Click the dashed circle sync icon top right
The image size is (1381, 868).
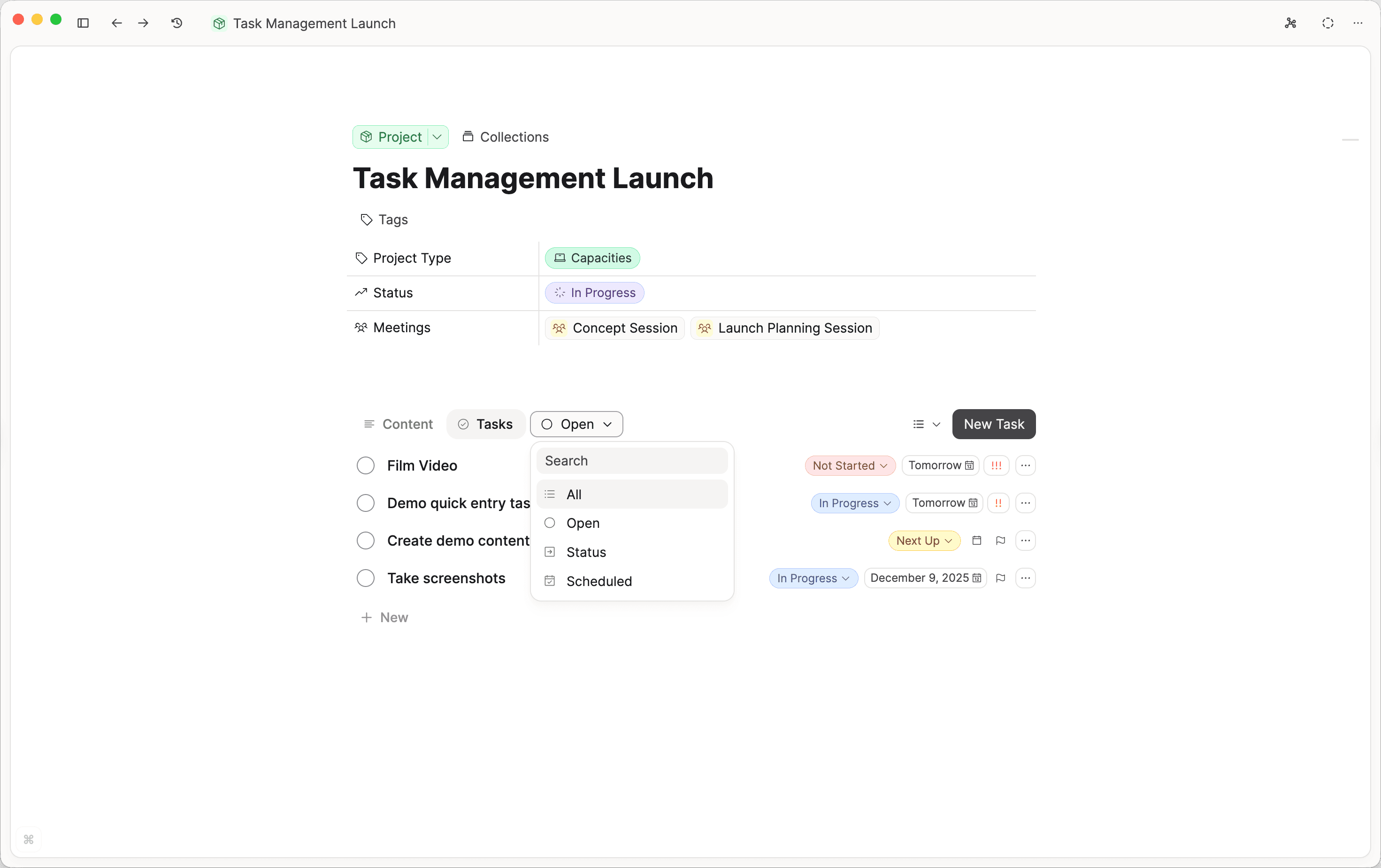1328,23
